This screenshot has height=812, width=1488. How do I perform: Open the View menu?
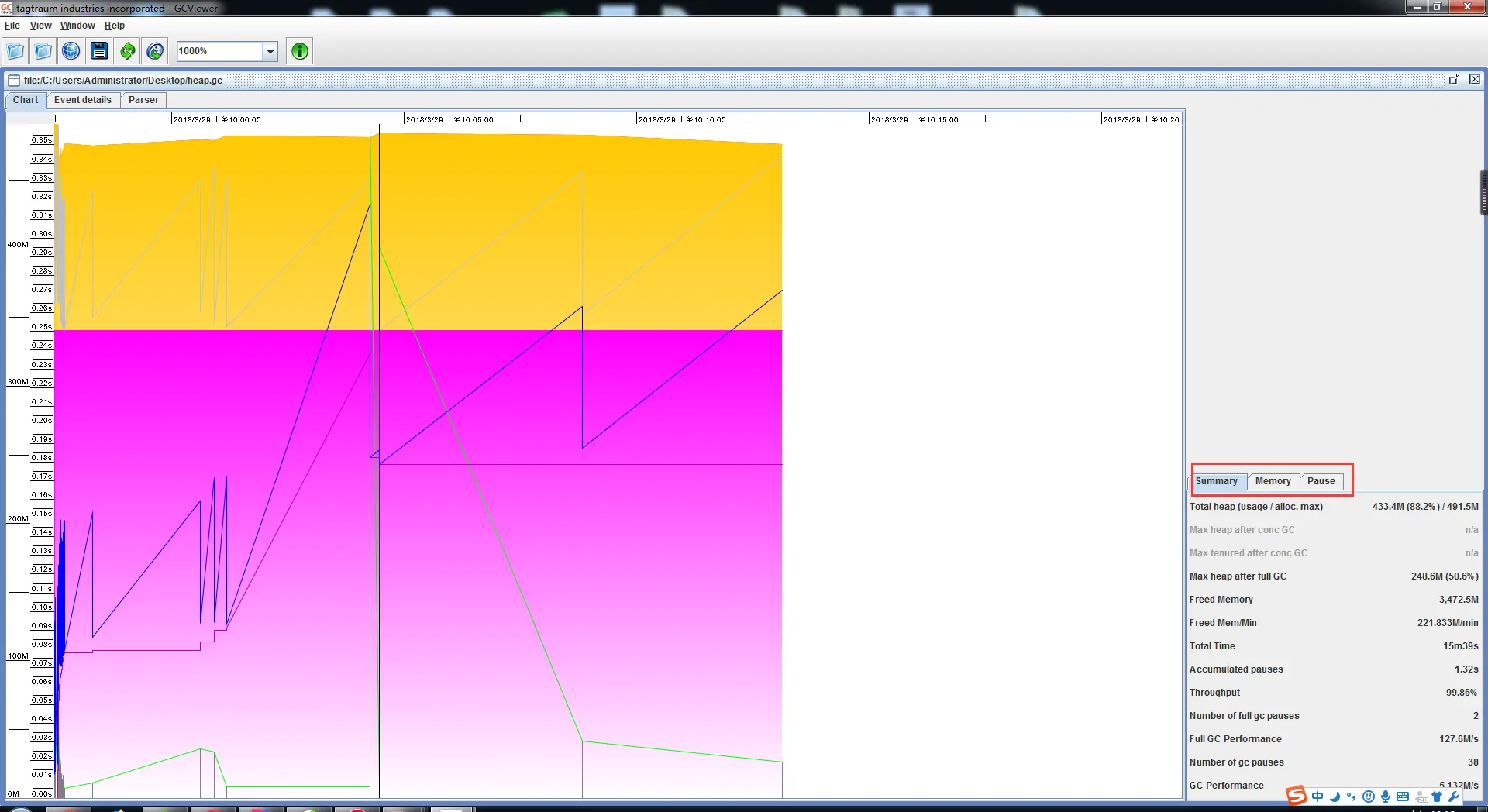(x=40, y=26)
